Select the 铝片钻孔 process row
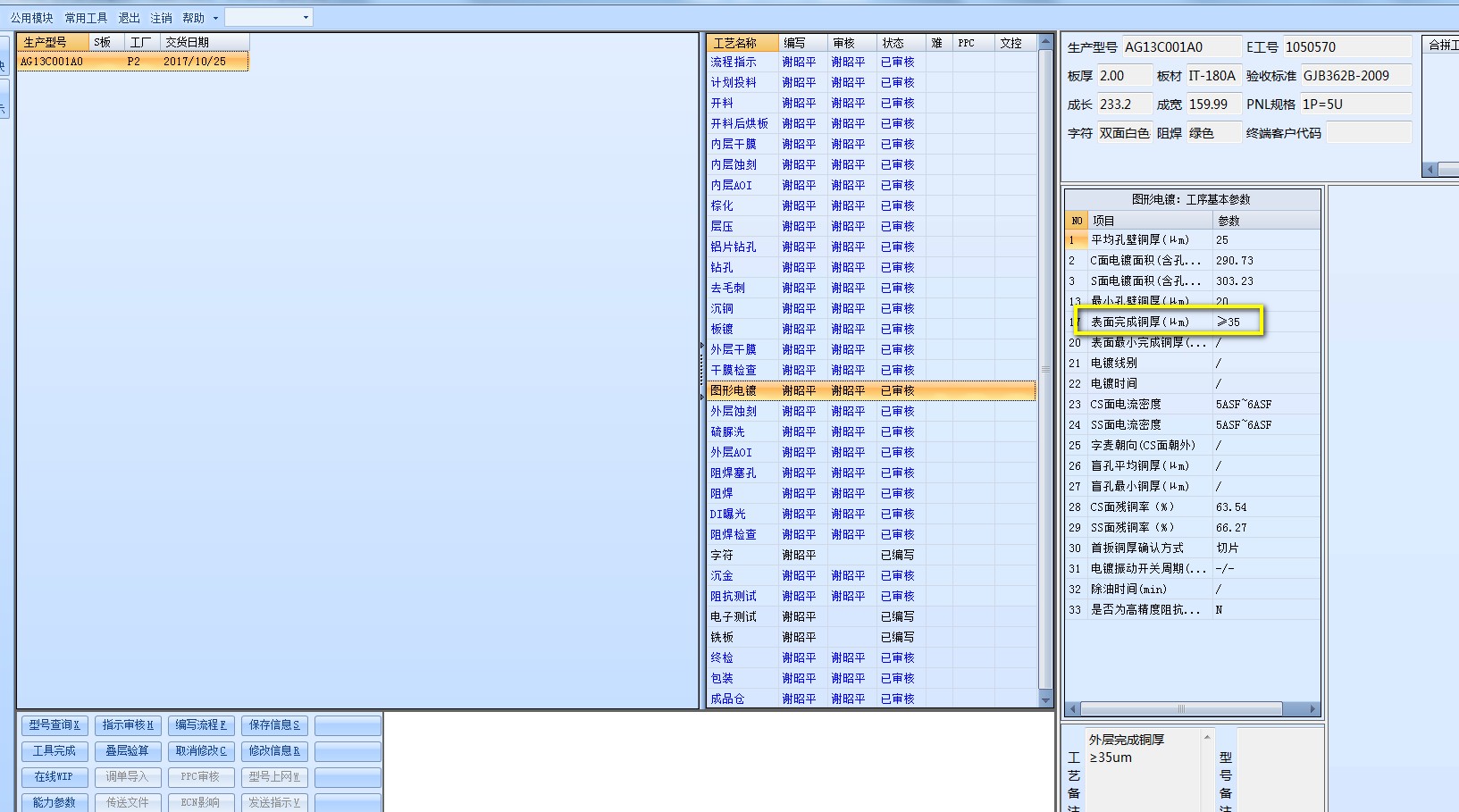This screenshot has height=812, width=1459. tap(871, 247)
